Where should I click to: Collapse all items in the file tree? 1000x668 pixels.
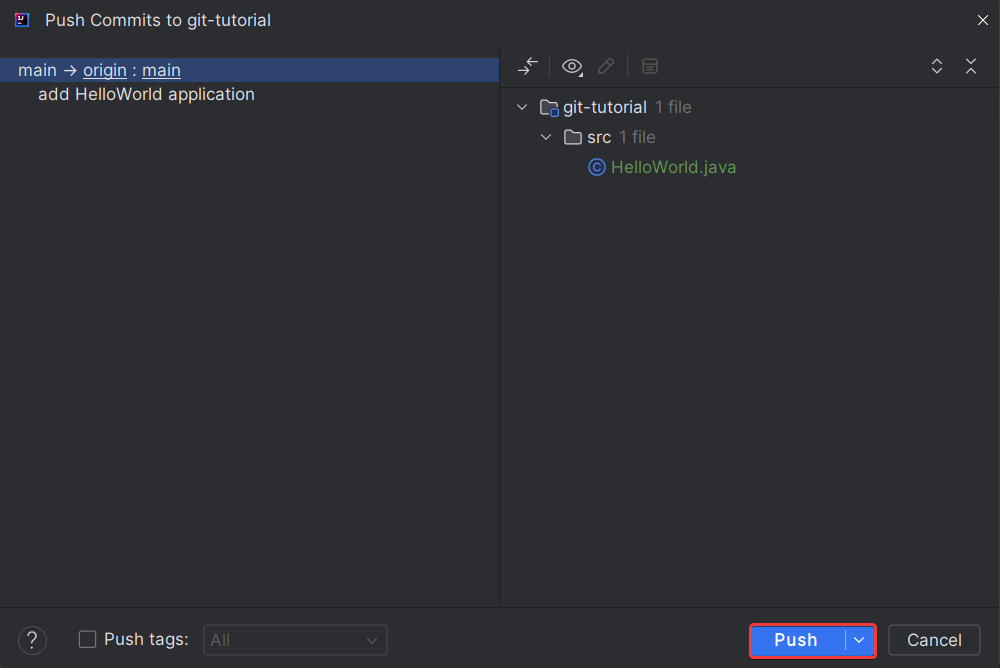point(971,66)
